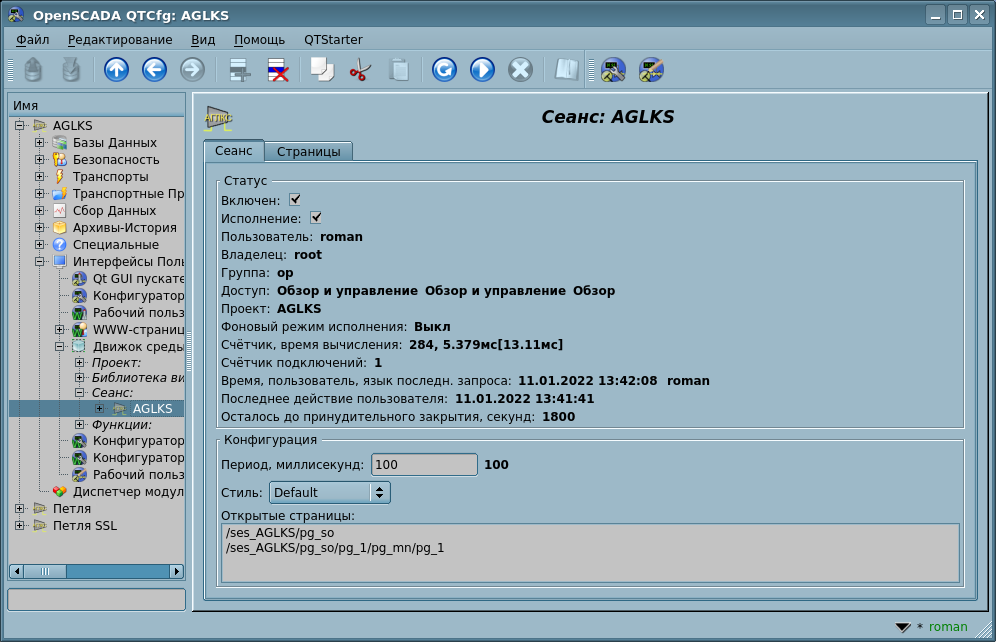Click the Copy item toolbar icon
The image size is (996, 642).
(x=321, y=69)
